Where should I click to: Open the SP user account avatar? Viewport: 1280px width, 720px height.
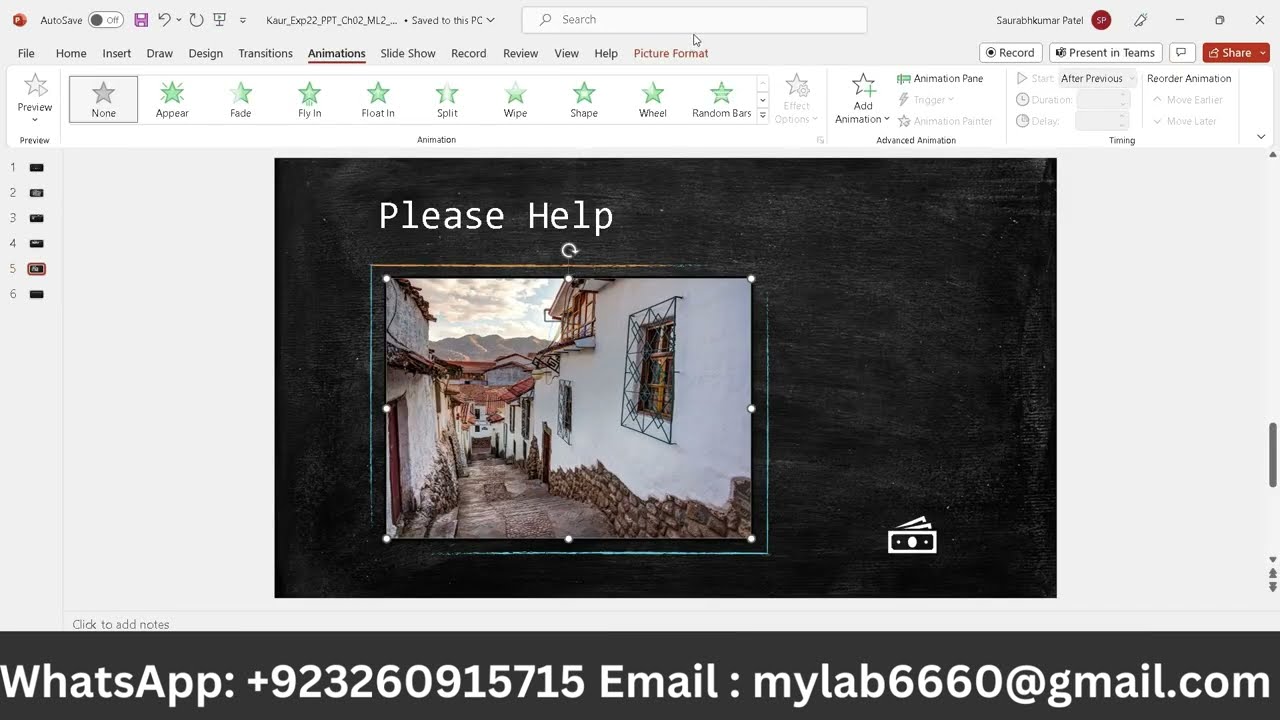1101,20
